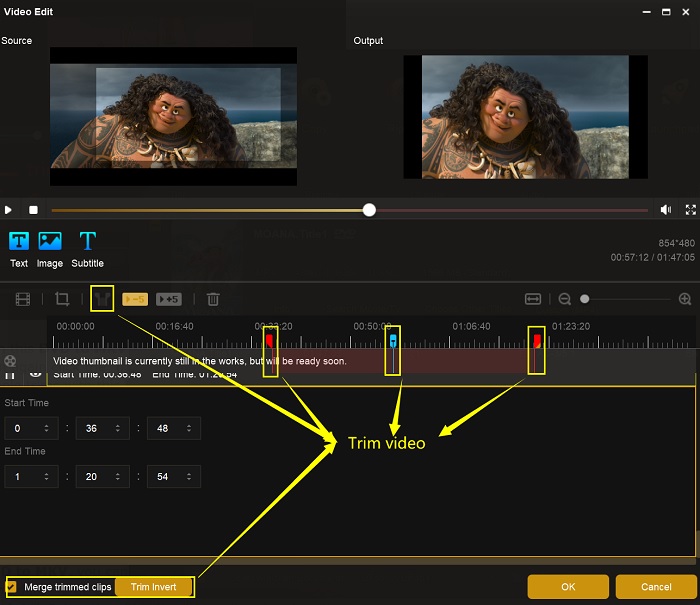This screenshot has width=700, height=605.
Task: Click the scissors trim icon
Action: point(101,298)
